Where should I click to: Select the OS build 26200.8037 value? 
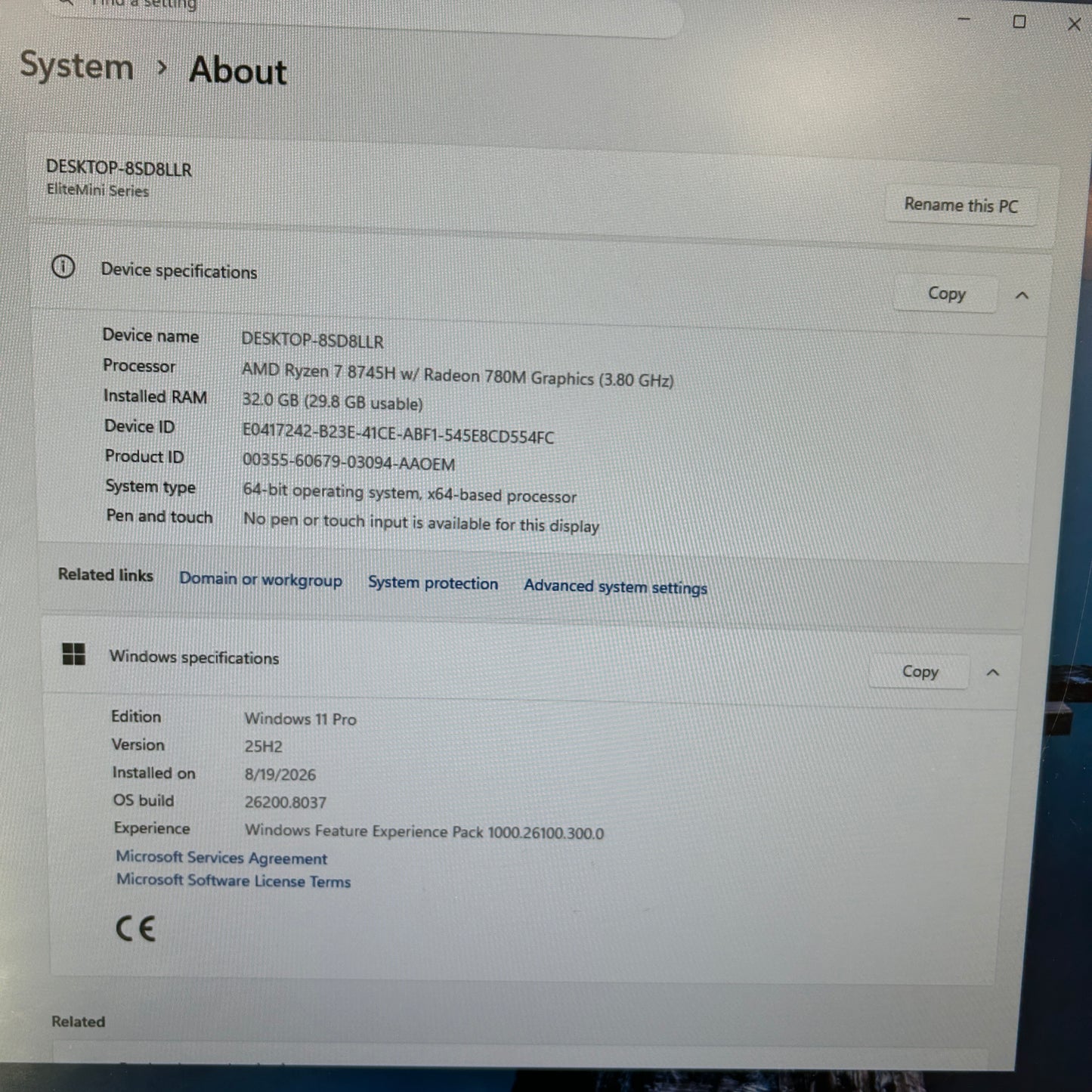coord(285,802)
